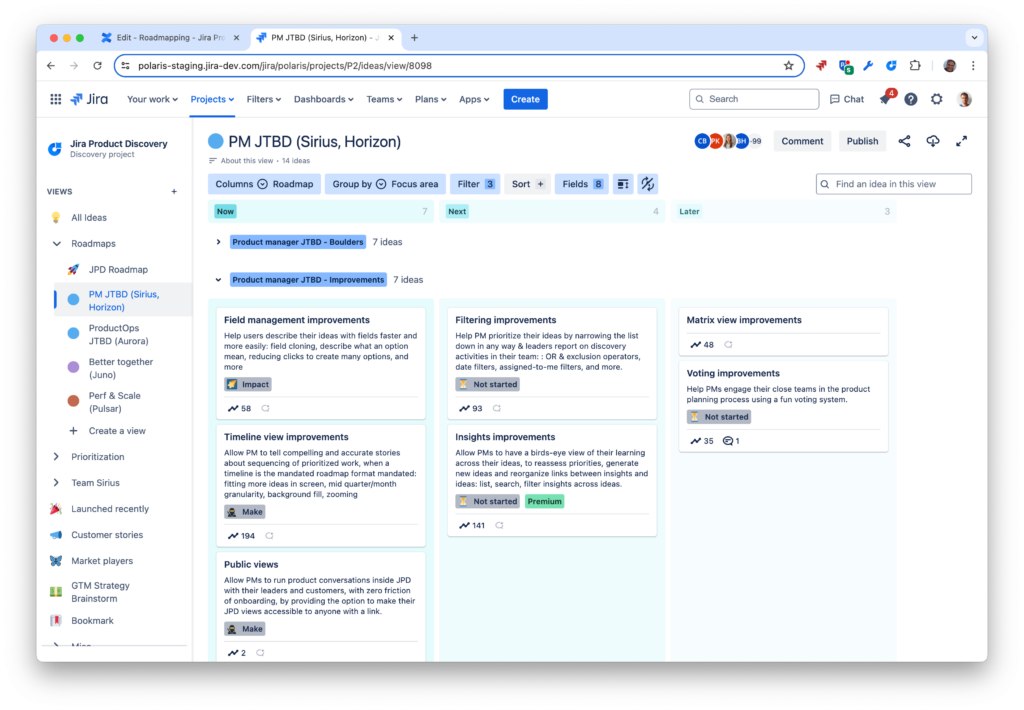This screenshot has width=1024, height=710.
Task: Collapse the Roadmaps section in sidebar
Action: point(57,244)
